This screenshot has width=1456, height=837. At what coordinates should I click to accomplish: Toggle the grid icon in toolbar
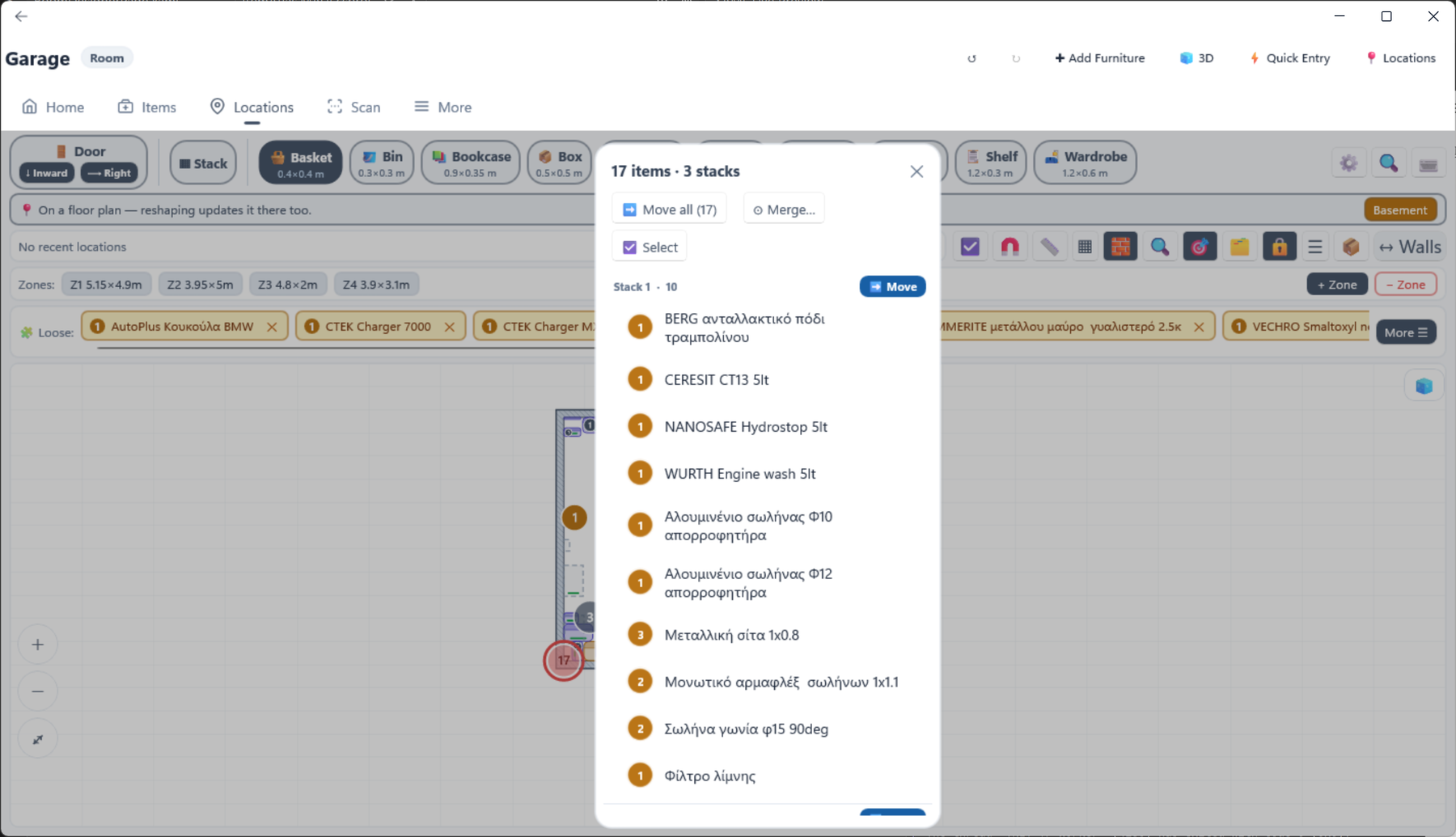pyautogui.click(x=1085, y=247)
